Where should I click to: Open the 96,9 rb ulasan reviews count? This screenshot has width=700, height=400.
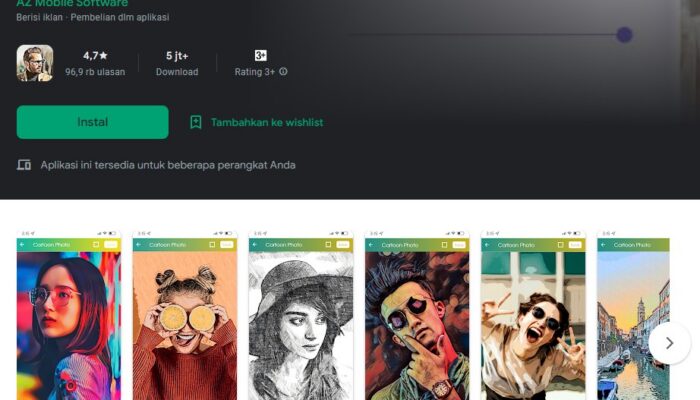point(96,72)
